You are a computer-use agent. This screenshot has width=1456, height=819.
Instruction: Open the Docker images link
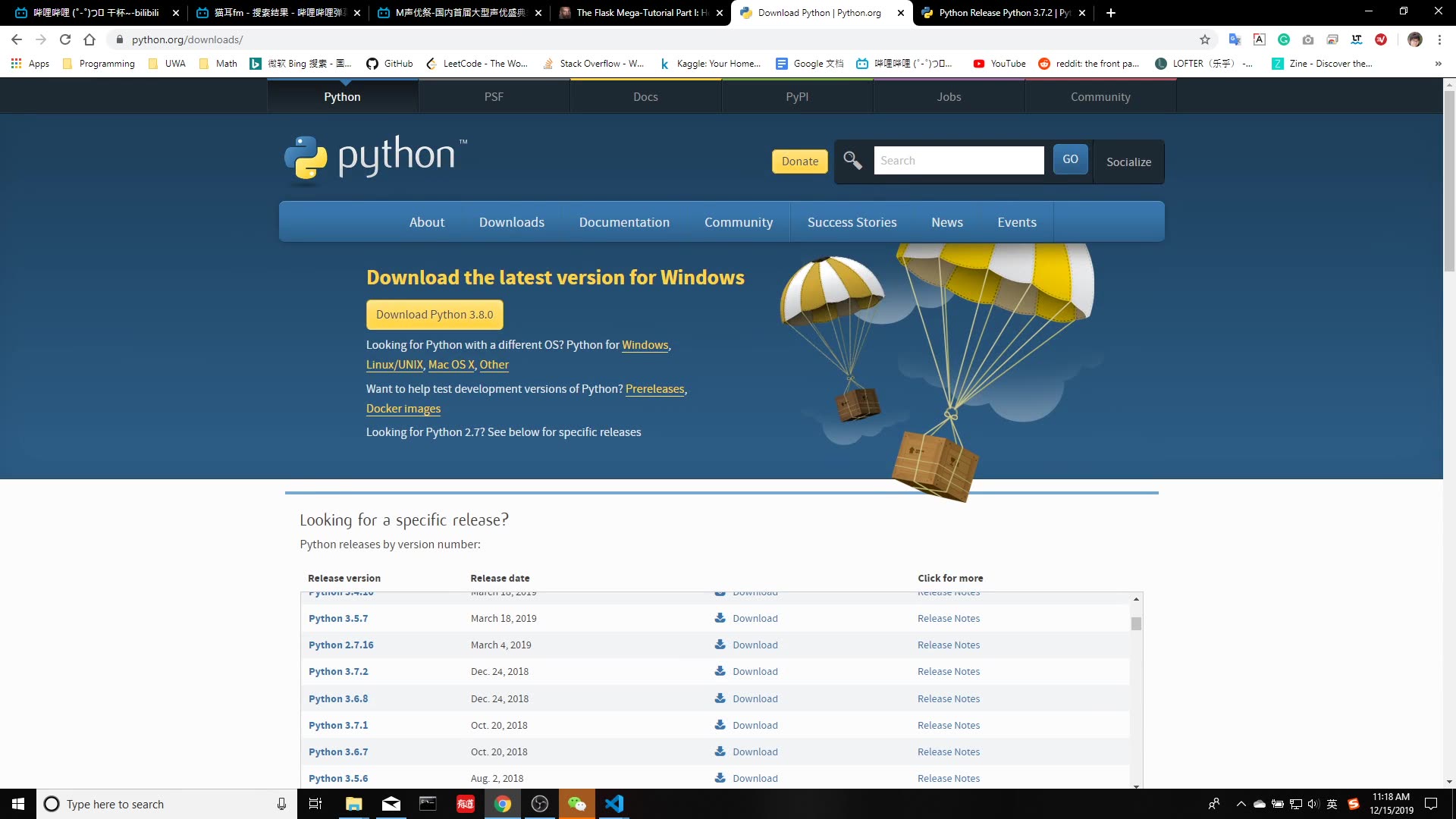coord(403,409)
